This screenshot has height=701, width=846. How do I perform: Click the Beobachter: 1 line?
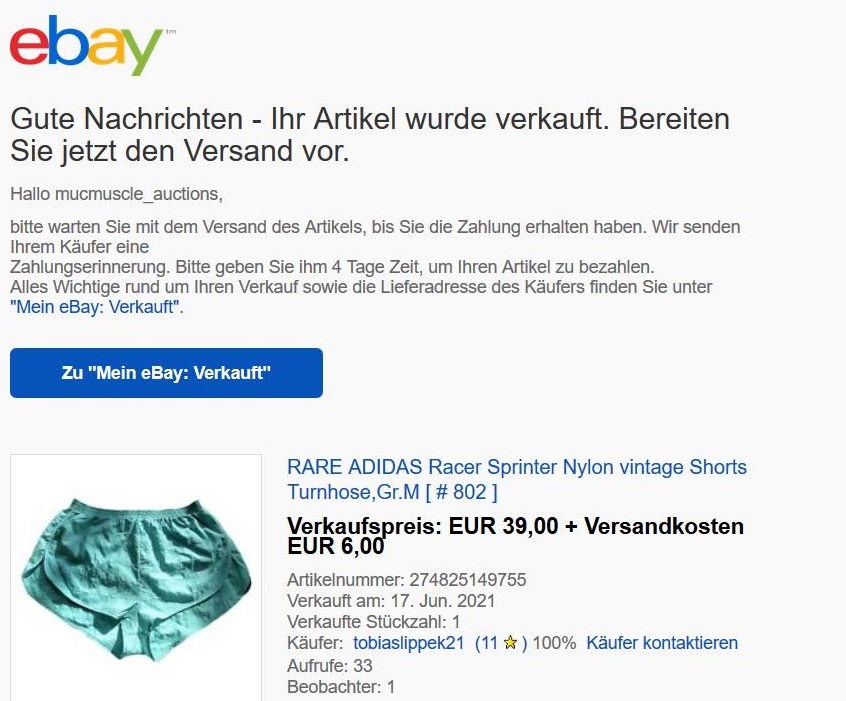[x=341, y=687]
